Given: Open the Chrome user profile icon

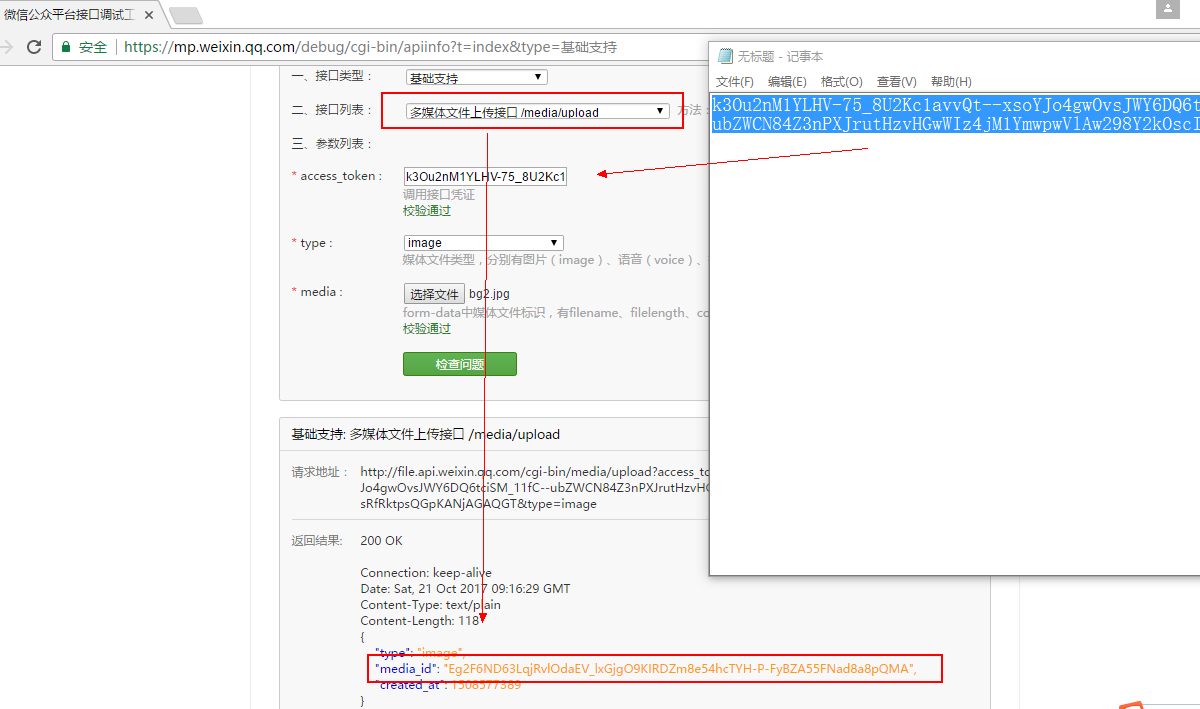Looking at the screenshot, I should coord(1167,8).
